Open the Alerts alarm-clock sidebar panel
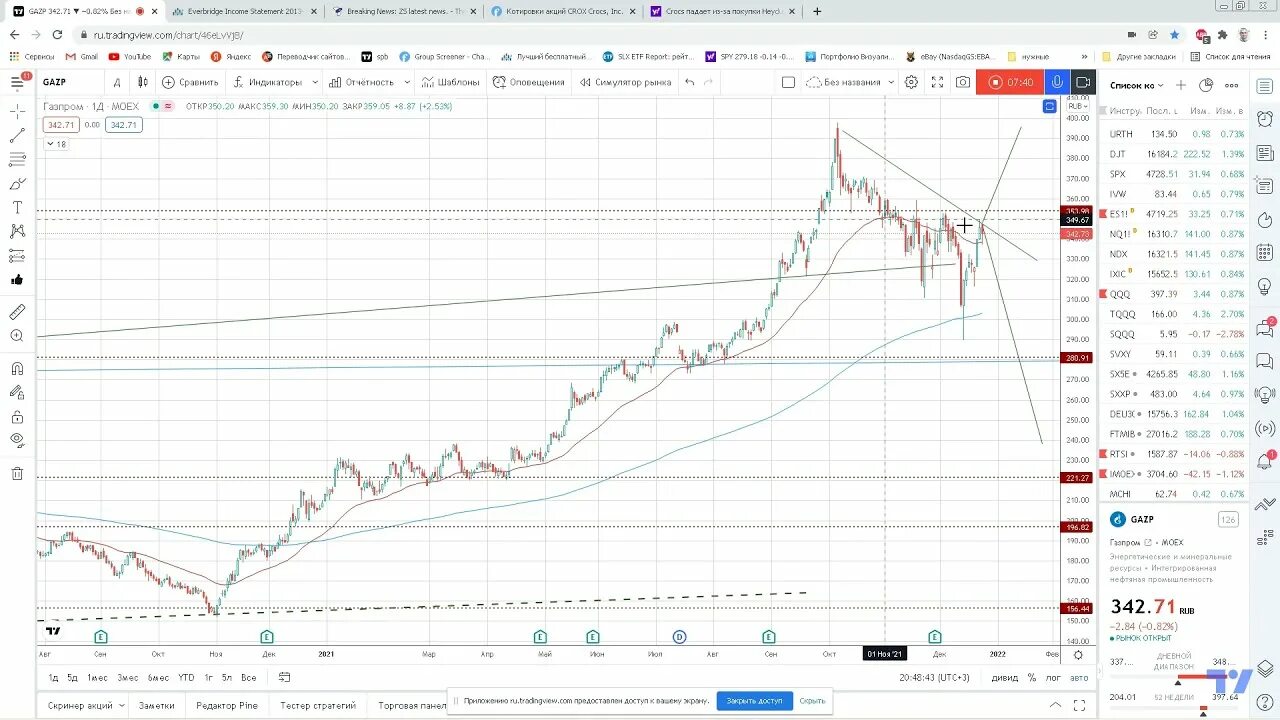The width and height of the screenshot is (1280, 720). click(x=1264, y=120)
